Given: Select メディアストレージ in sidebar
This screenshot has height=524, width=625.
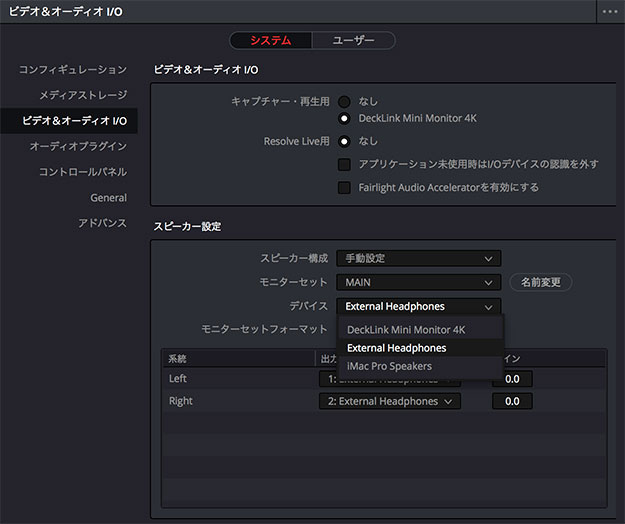Looking at the screenshot, I should point(83,95).
